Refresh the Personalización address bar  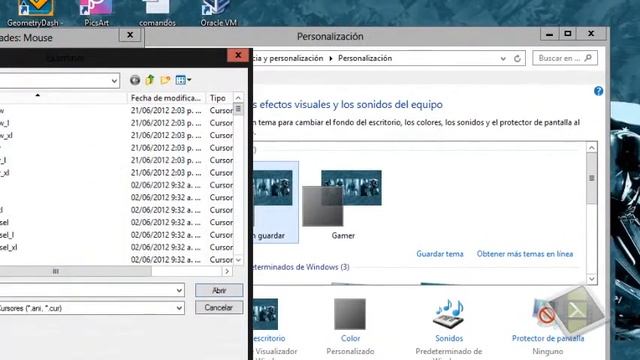(x=517, y=58)
